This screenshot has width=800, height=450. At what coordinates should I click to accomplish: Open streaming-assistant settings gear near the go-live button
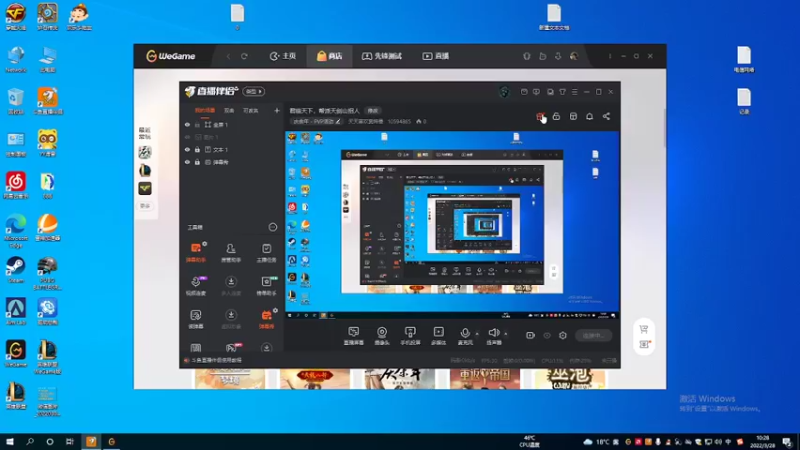[563, 335]
